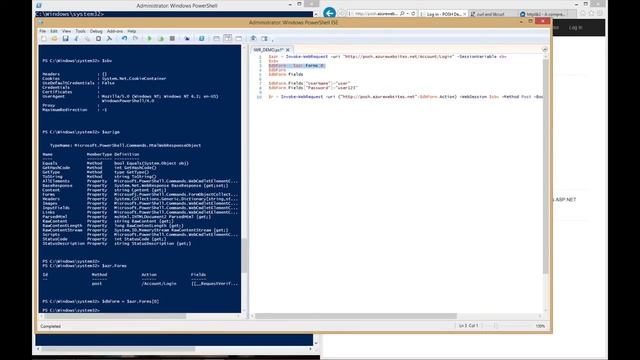Click the browser address bar search icon
The image size is (640, 360).
click(x=402, y=14)
